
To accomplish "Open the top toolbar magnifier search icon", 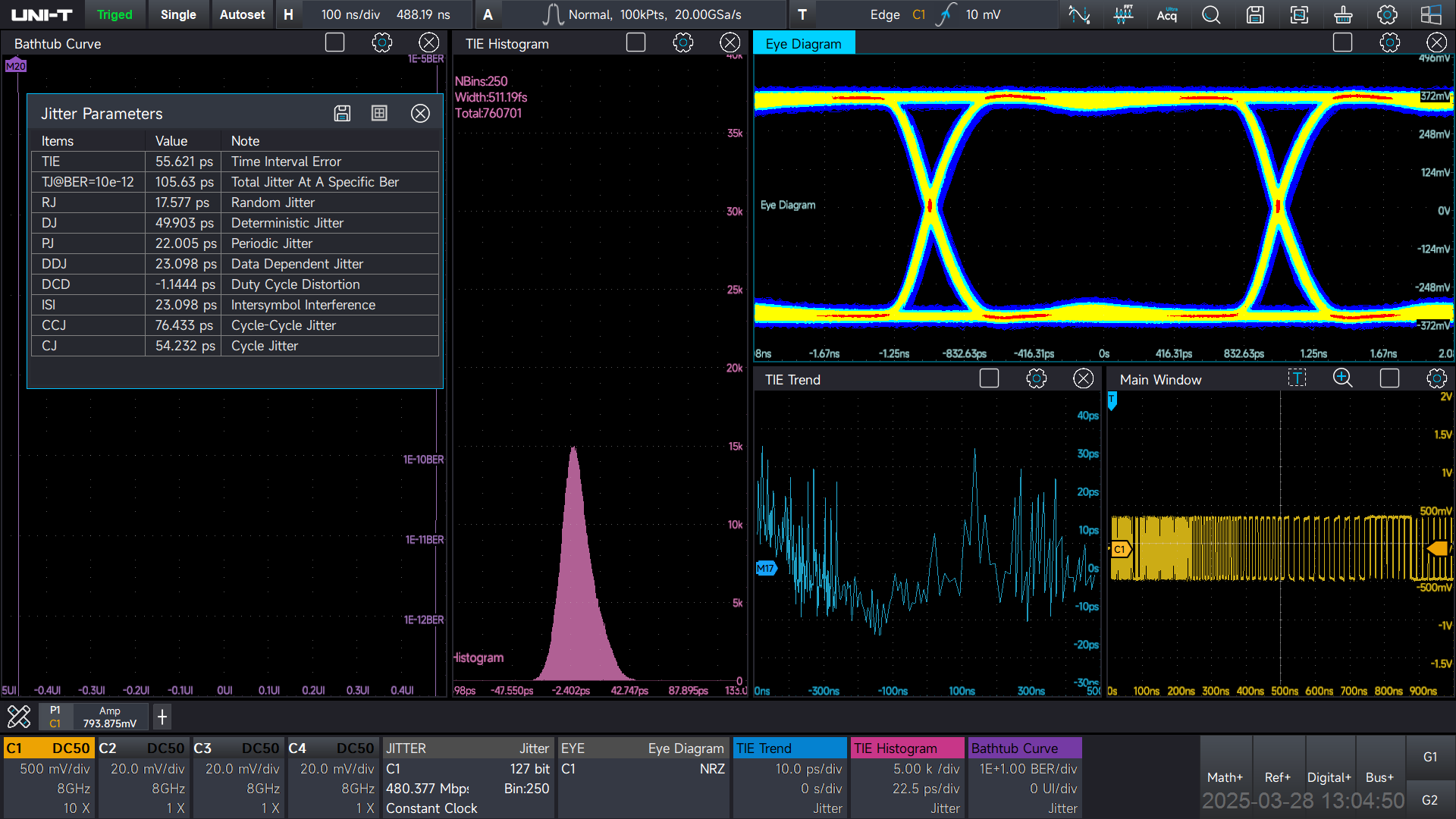I will click(x=1211, y=14).
